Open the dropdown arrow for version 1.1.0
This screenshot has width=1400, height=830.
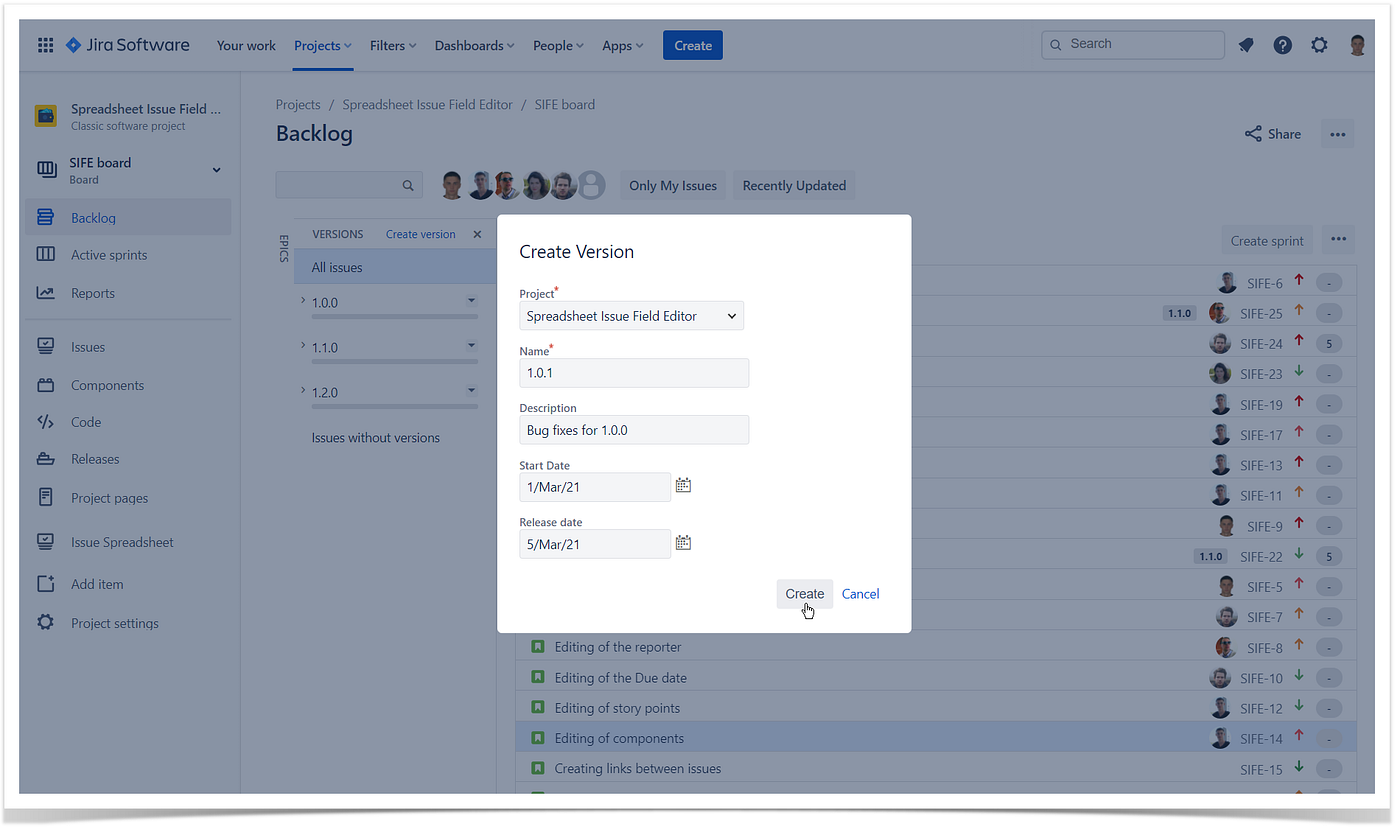(x=471, y=345)
